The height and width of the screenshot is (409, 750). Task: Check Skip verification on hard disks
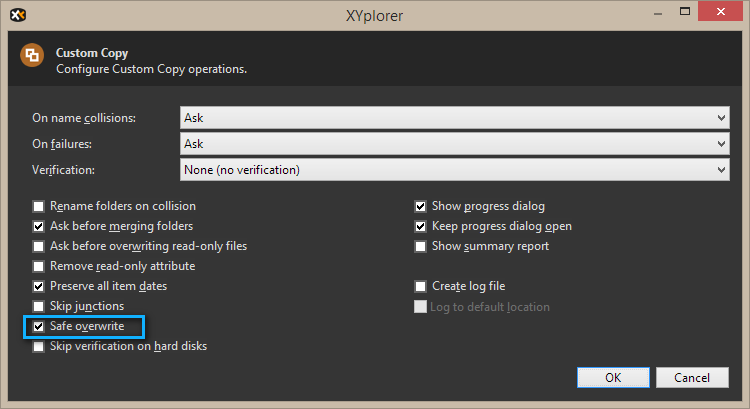[38, 346]
